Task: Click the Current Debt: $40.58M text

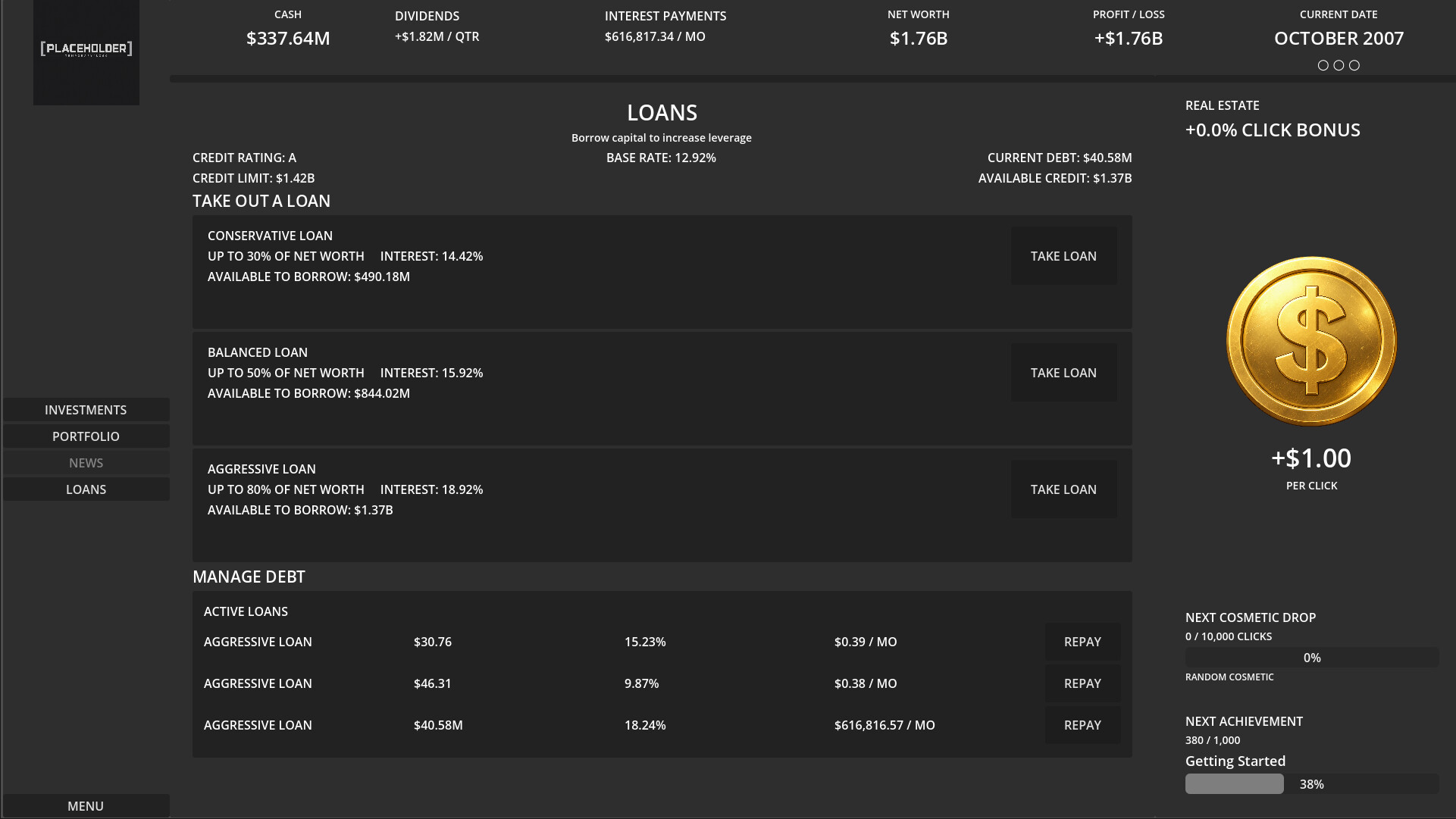Action: pyautogui.click(x=1060, y=158)
